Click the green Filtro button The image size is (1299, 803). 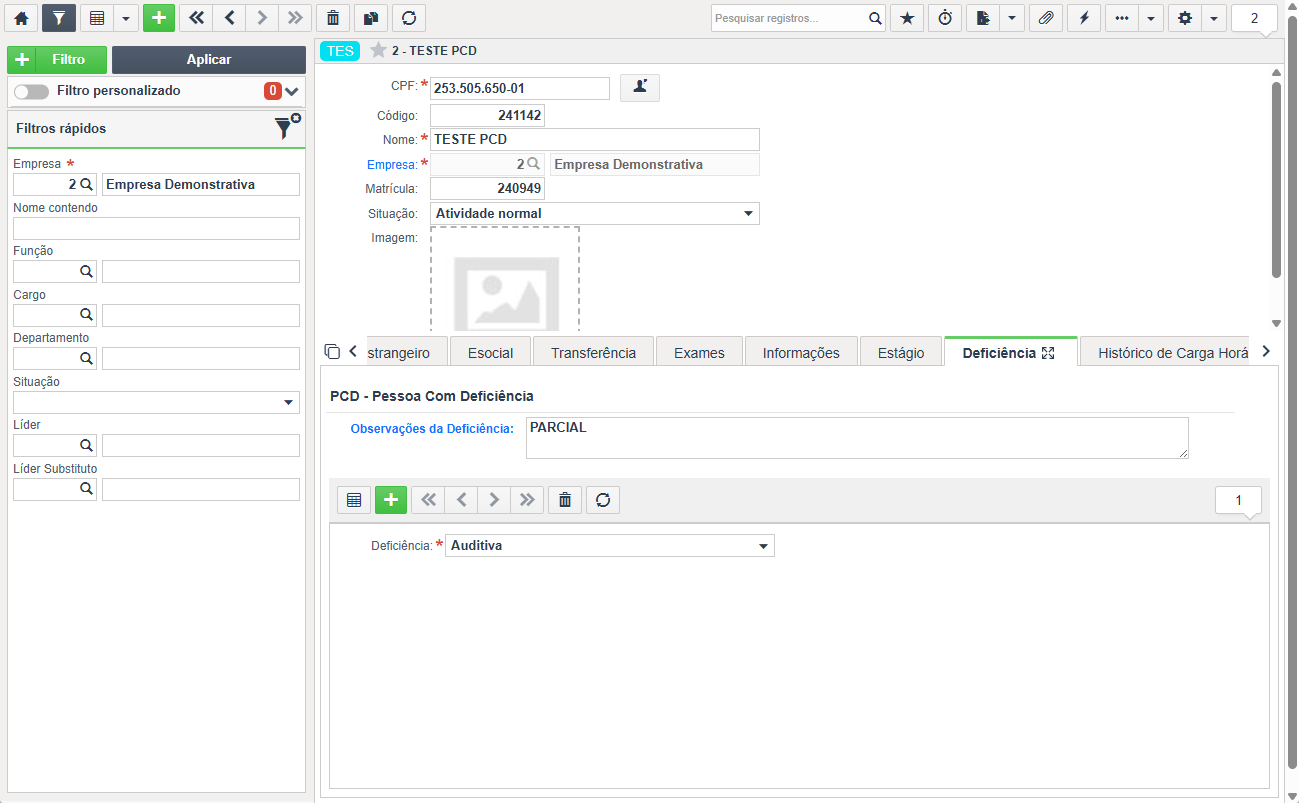point(57,59)
